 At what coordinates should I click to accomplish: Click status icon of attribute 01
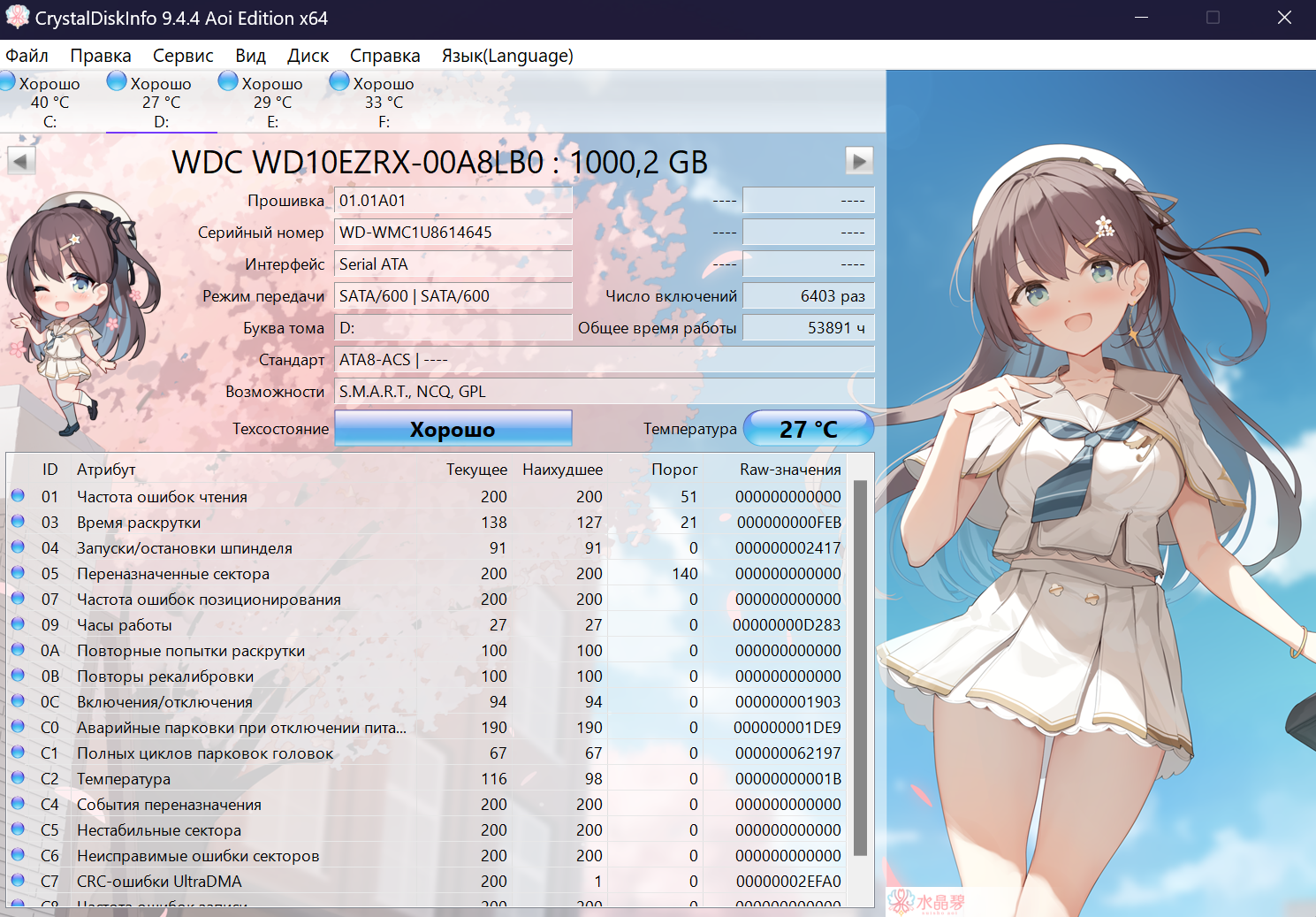18,495
